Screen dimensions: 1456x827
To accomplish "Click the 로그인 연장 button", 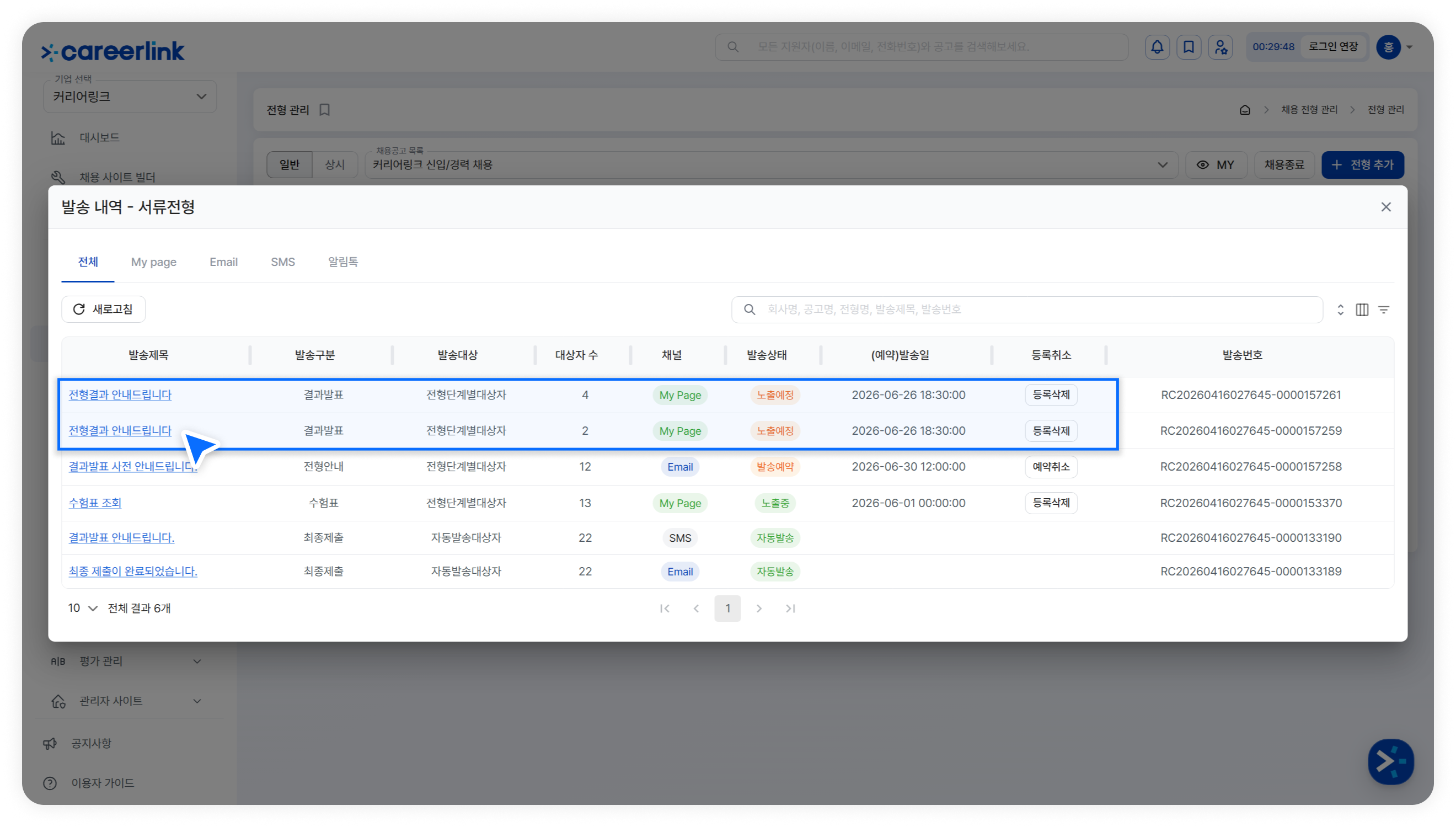I will point(1334,47).
